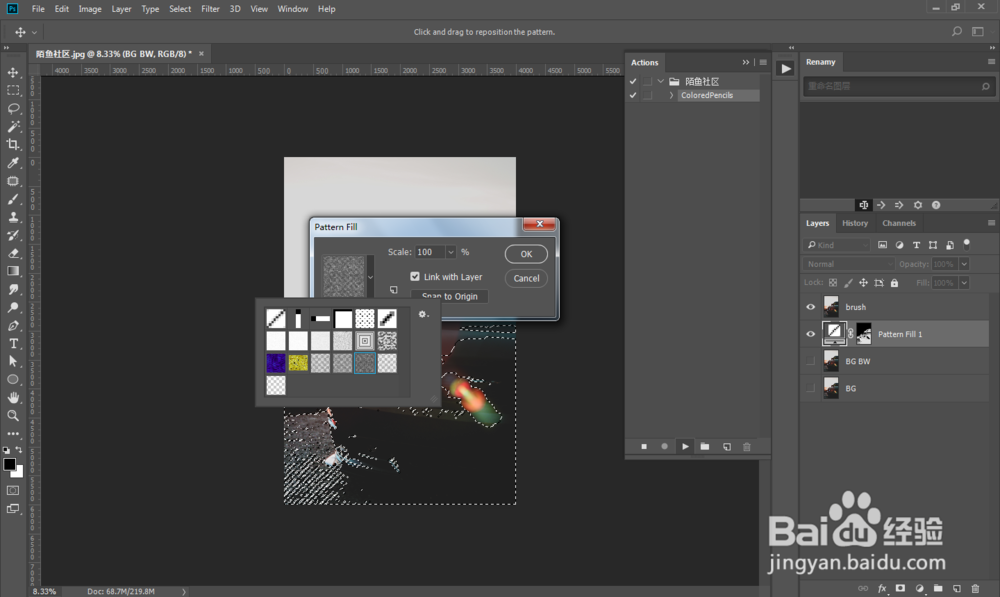The height and width of the screenshot is (597, 1000).
Task: Click the Scale value input field
Action: 430,252
